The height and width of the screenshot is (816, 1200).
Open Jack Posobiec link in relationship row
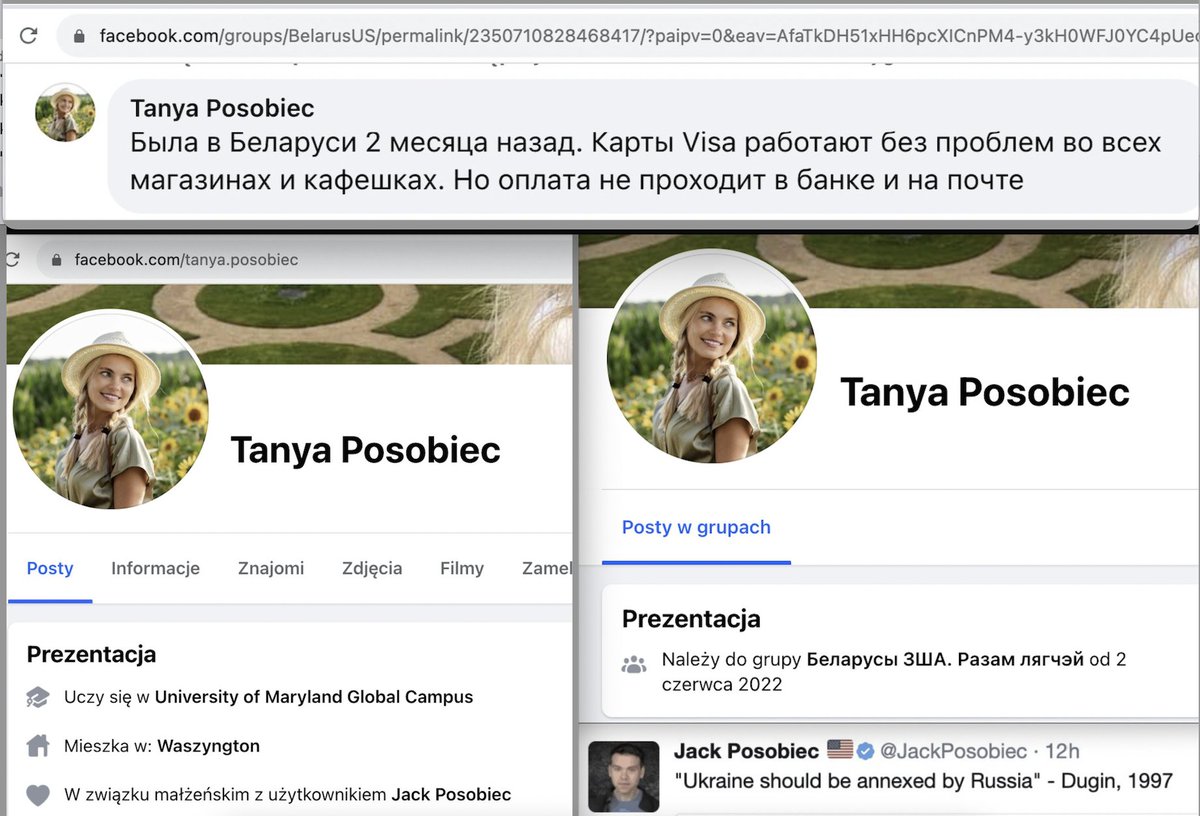click(451, 795)
